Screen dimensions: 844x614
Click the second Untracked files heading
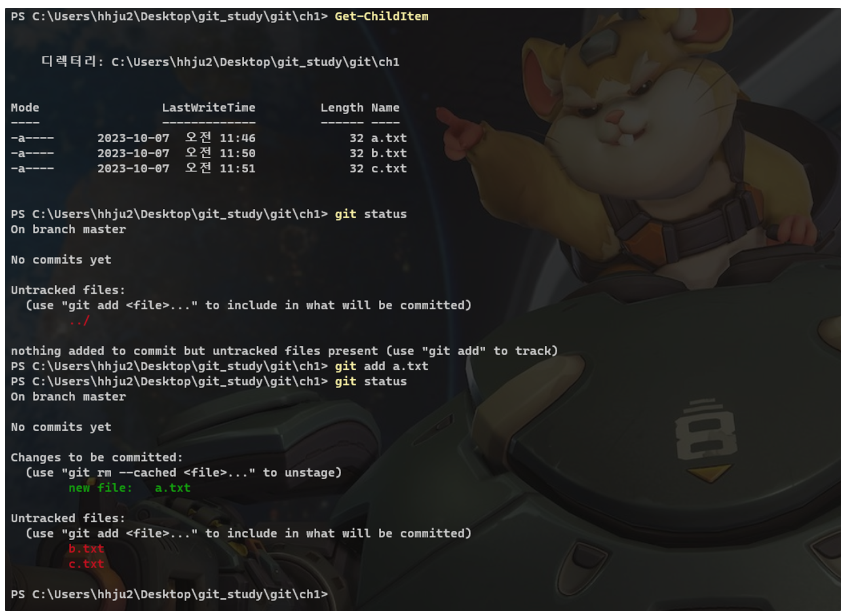pyautogui.click(x=68, y=518)
